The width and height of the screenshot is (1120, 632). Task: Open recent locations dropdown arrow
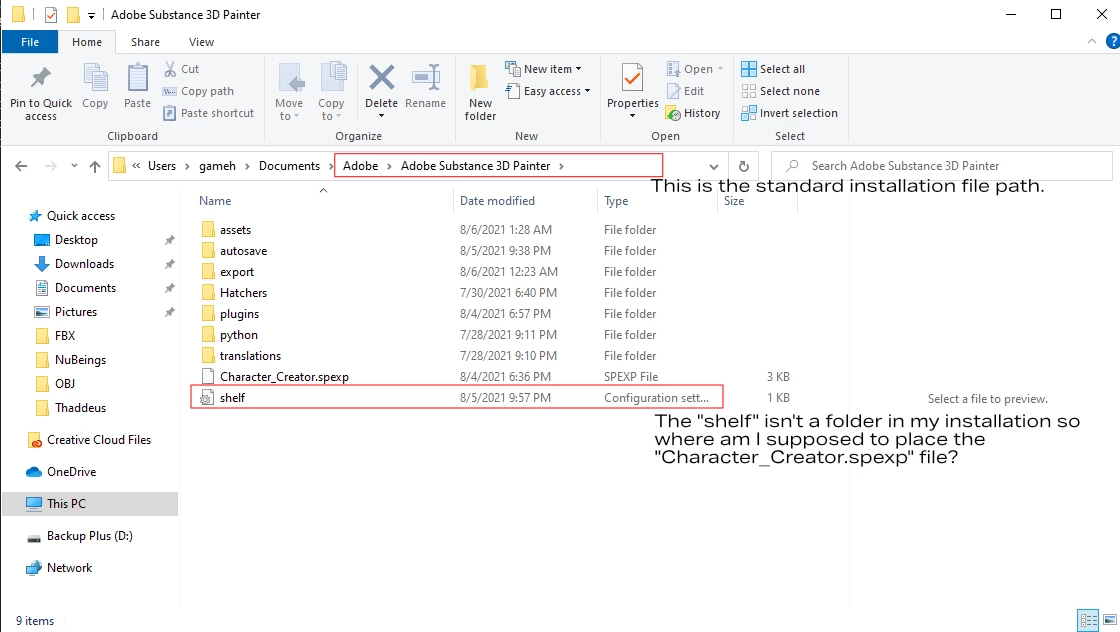[x=74, y=166]
